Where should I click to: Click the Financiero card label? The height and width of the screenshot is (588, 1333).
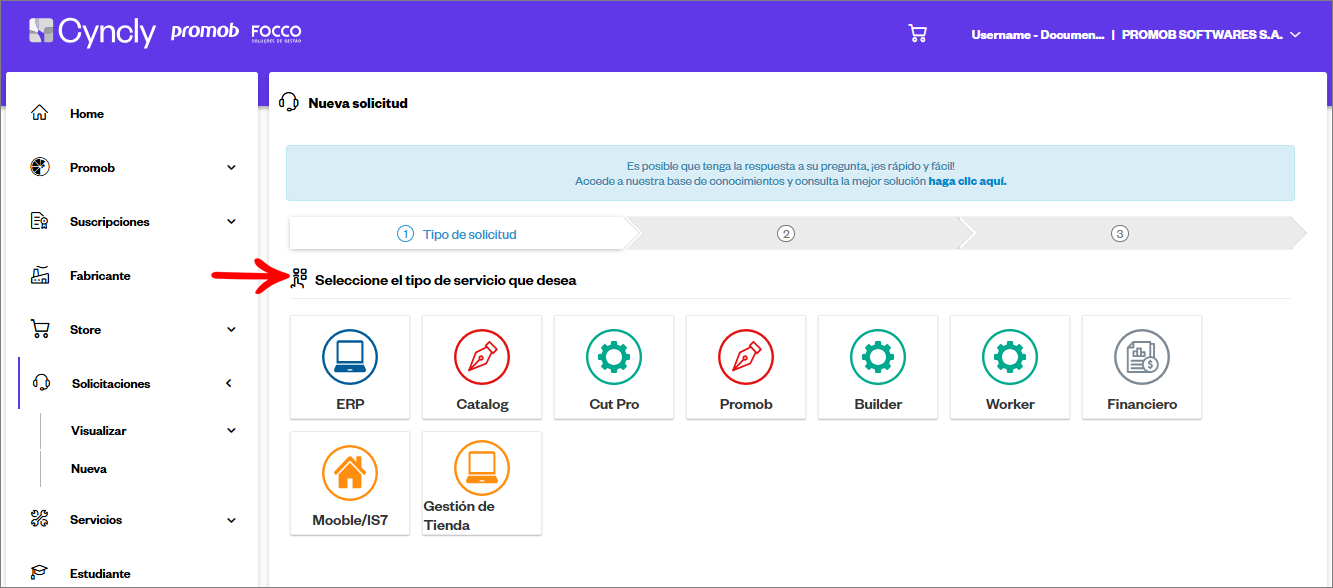pyautogui.click(x=1142, y=404)
